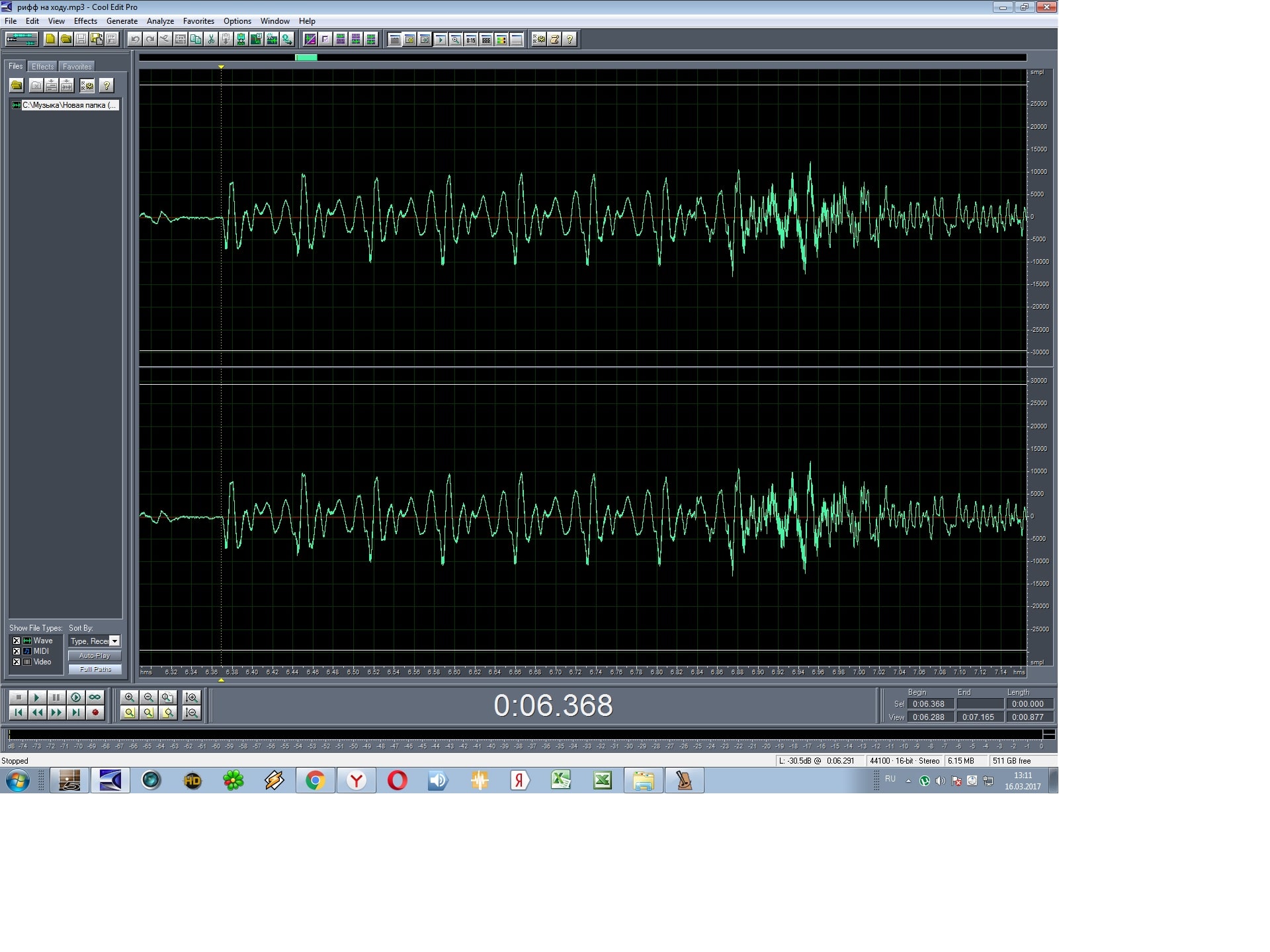This screenshot has width=1270, height=952.
Task: Click Undo arrow in the toolbar
Action: click(135, 39)
